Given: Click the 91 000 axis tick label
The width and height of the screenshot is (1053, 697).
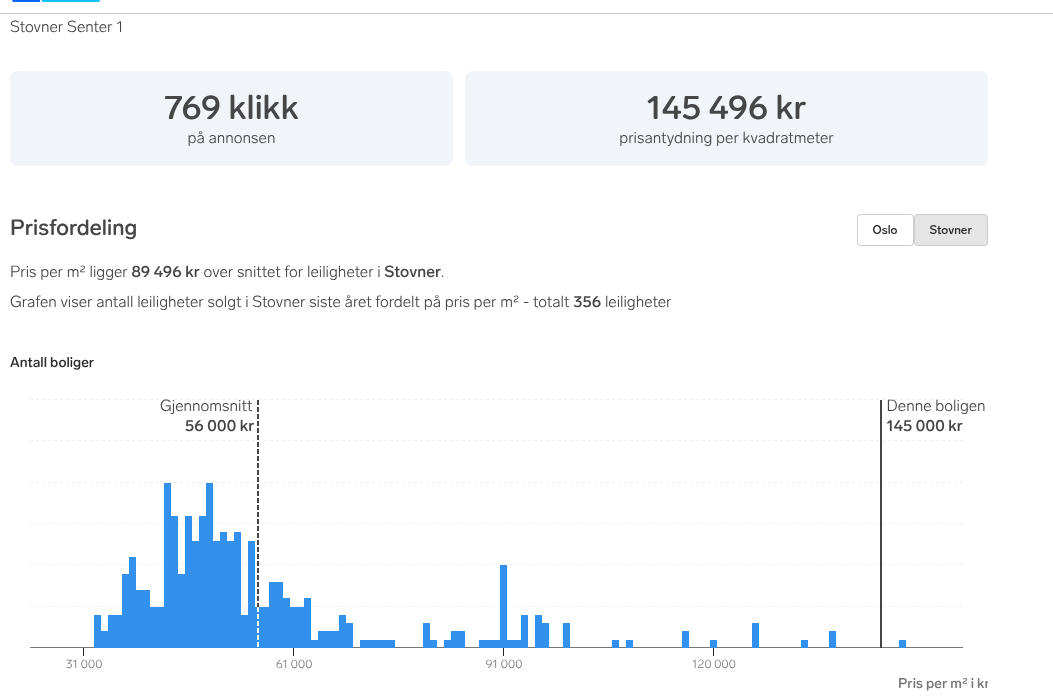Looking at the screenshot, I should (x=504, y=664).
